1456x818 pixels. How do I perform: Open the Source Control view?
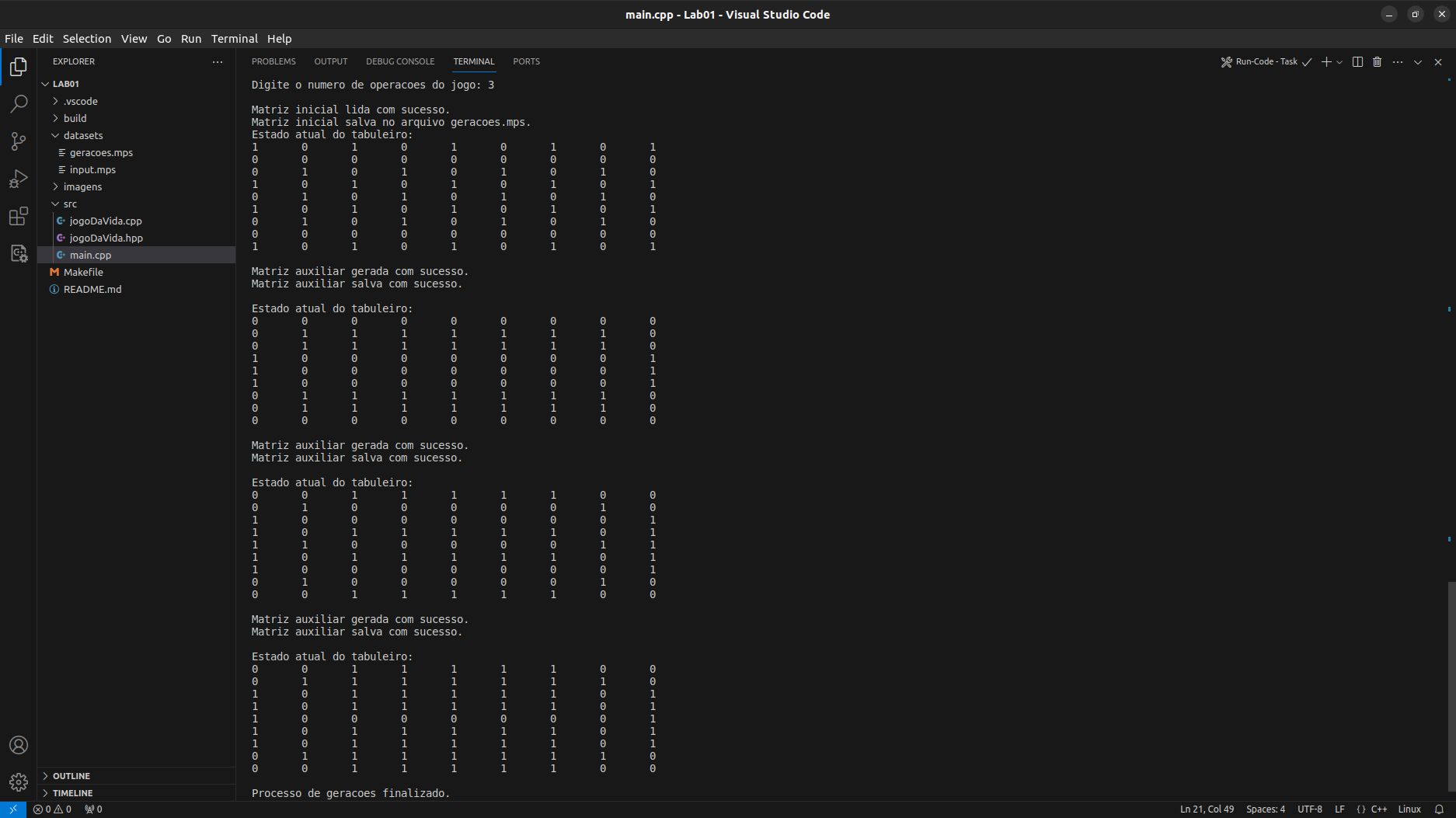19,141
